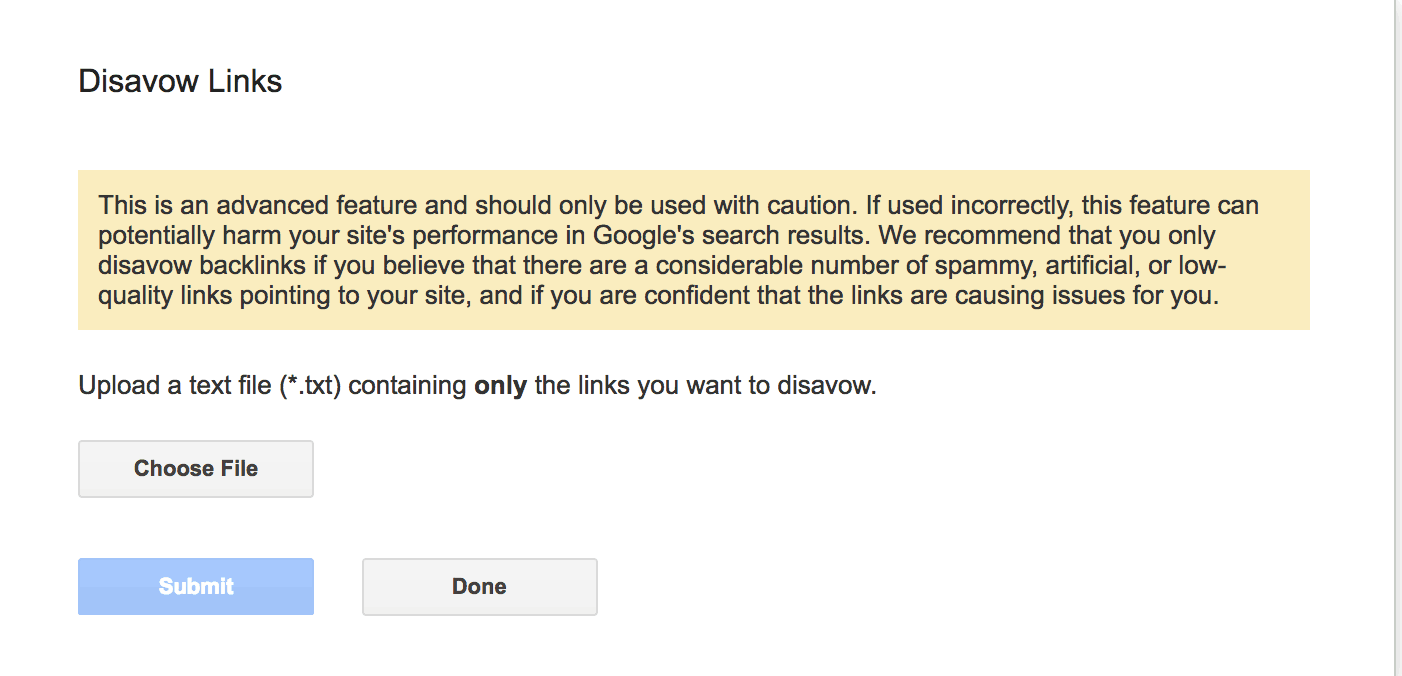Click the Choose File button
Screen dimensions: 1402x676
[196, 469]
